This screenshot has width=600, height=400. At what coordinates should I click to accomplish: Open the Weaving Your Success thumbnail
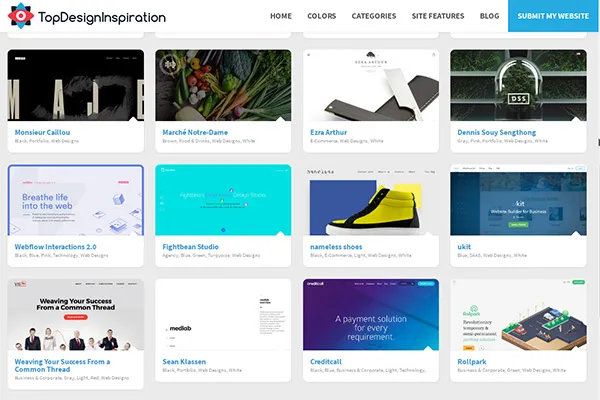76,314
